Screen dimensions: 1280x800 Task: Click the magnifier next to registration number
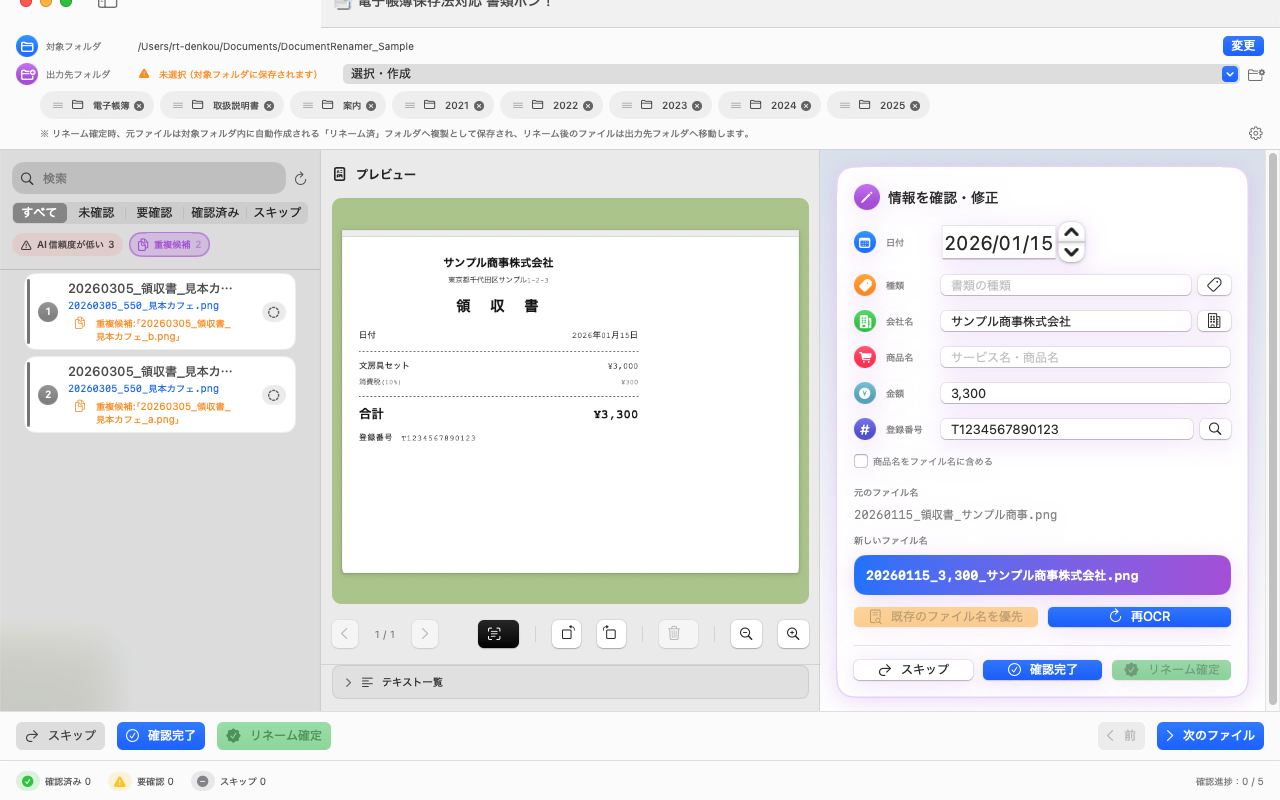[1214, 429]
